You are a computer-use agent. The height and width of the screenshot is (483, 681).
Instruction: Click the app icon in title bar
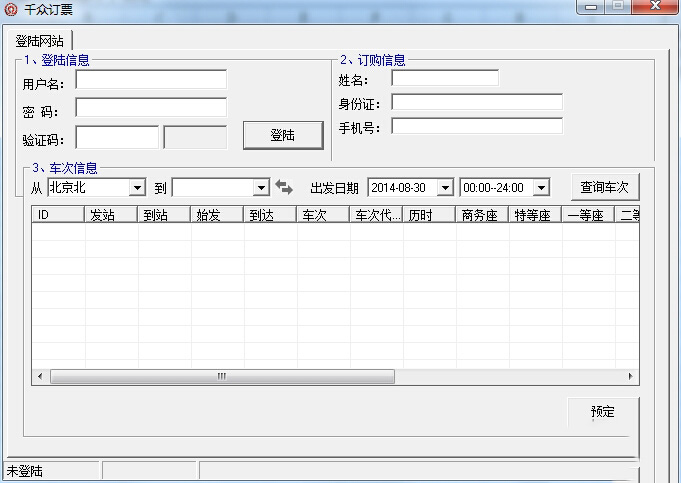pyautogui.click(x=10, y=10)
